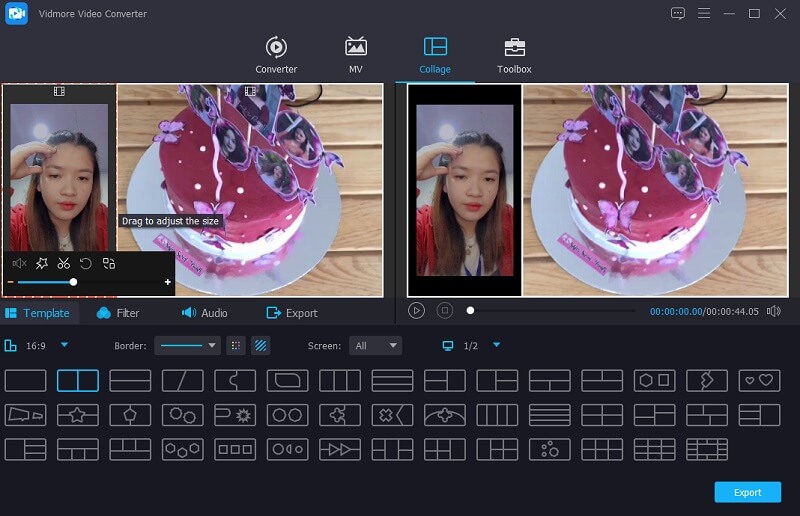The image size is (800, 516).
Task: Switch to the Filter tab
Action: [x=118, y=313]
